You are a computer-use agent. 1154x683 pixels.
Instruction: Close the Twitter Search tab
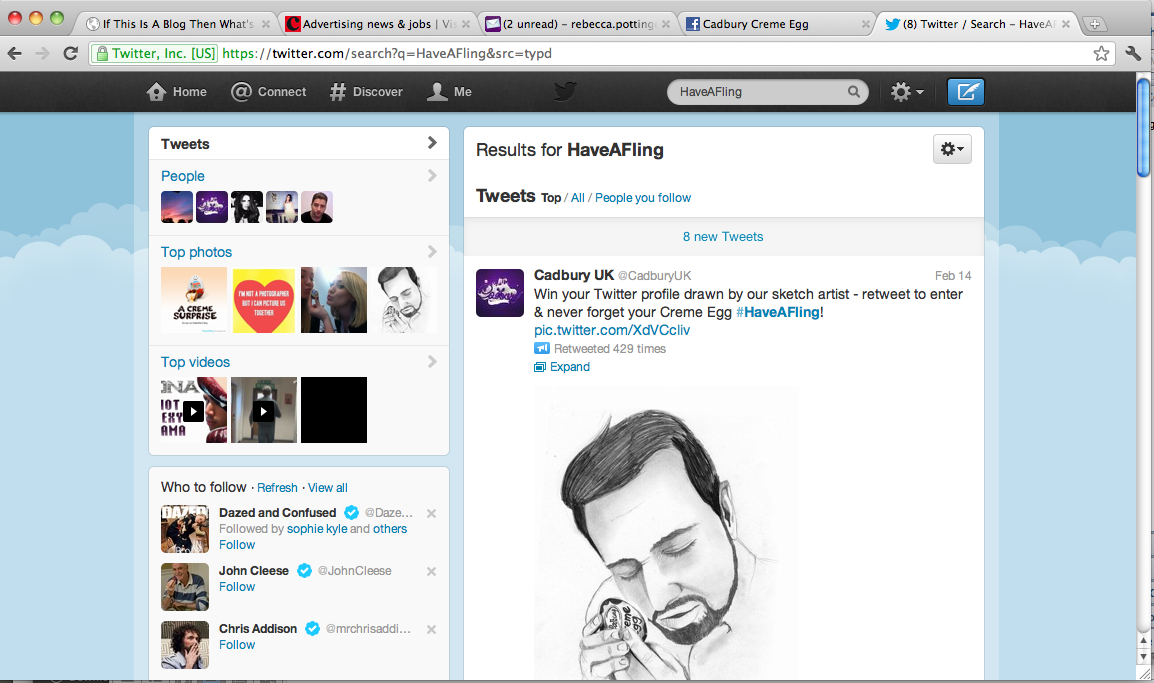(1066, 24)
